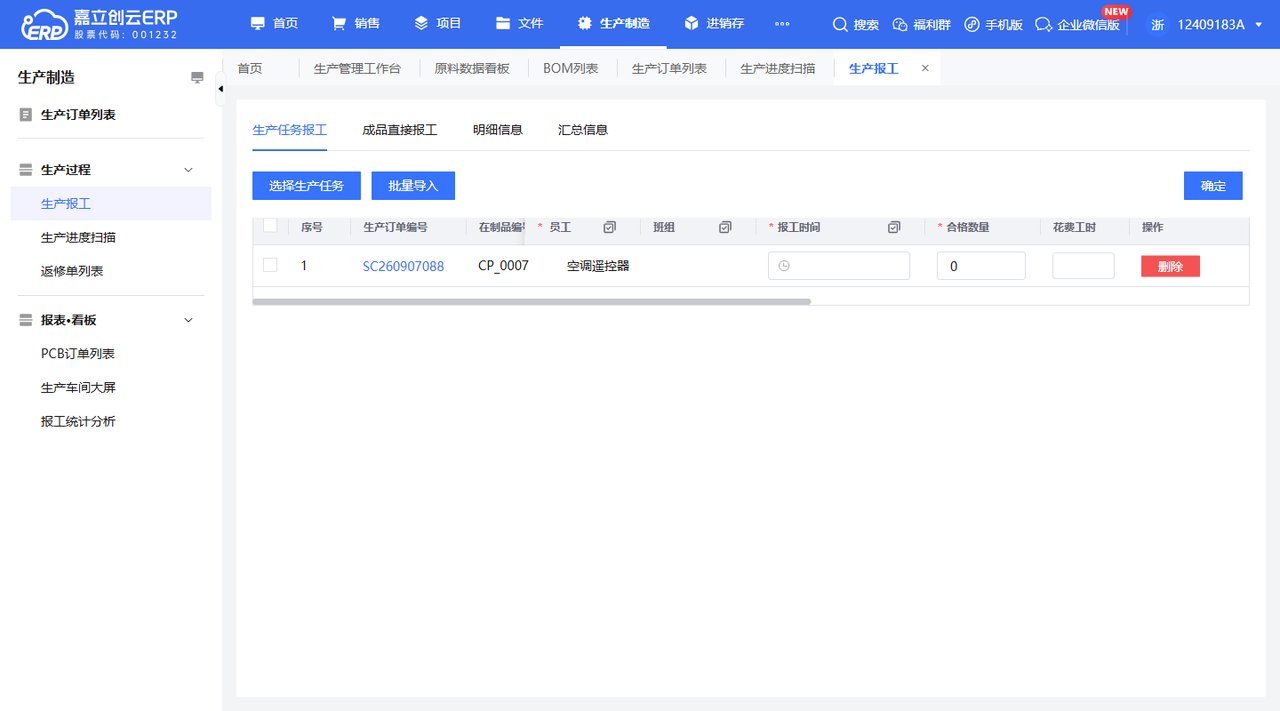Open 报工统计分析 in the sidebar

point(78,422)
